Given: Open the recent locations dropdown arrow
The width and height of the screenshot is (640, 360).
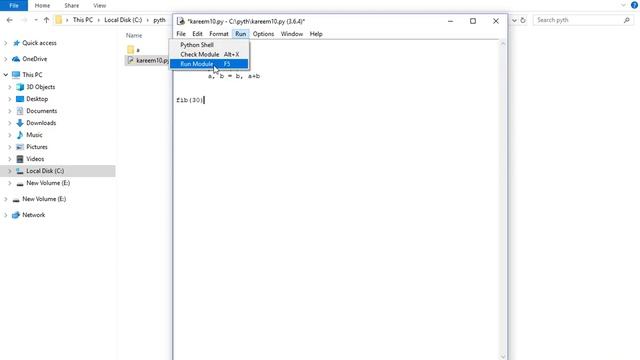Looking at the screenshot, I should [36, 20].
